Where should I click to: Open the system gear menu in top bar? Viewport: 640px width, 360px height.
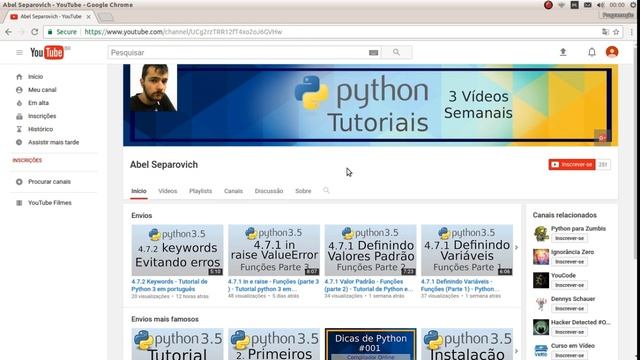click(x=634, y=5)
